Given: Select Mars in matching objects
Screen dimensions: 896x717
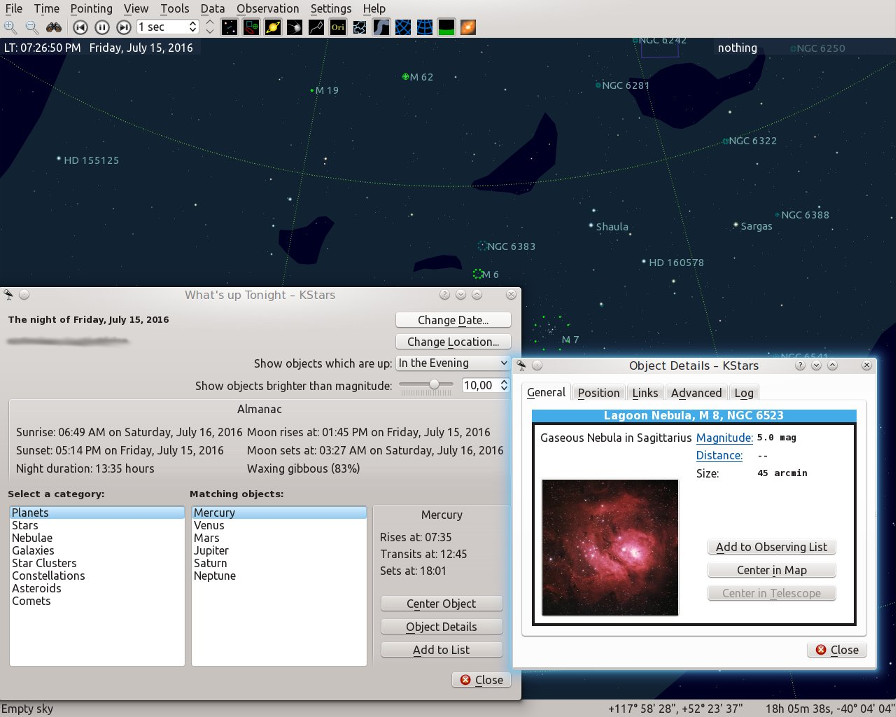Looking at the screenshot, I should point(279,538).
